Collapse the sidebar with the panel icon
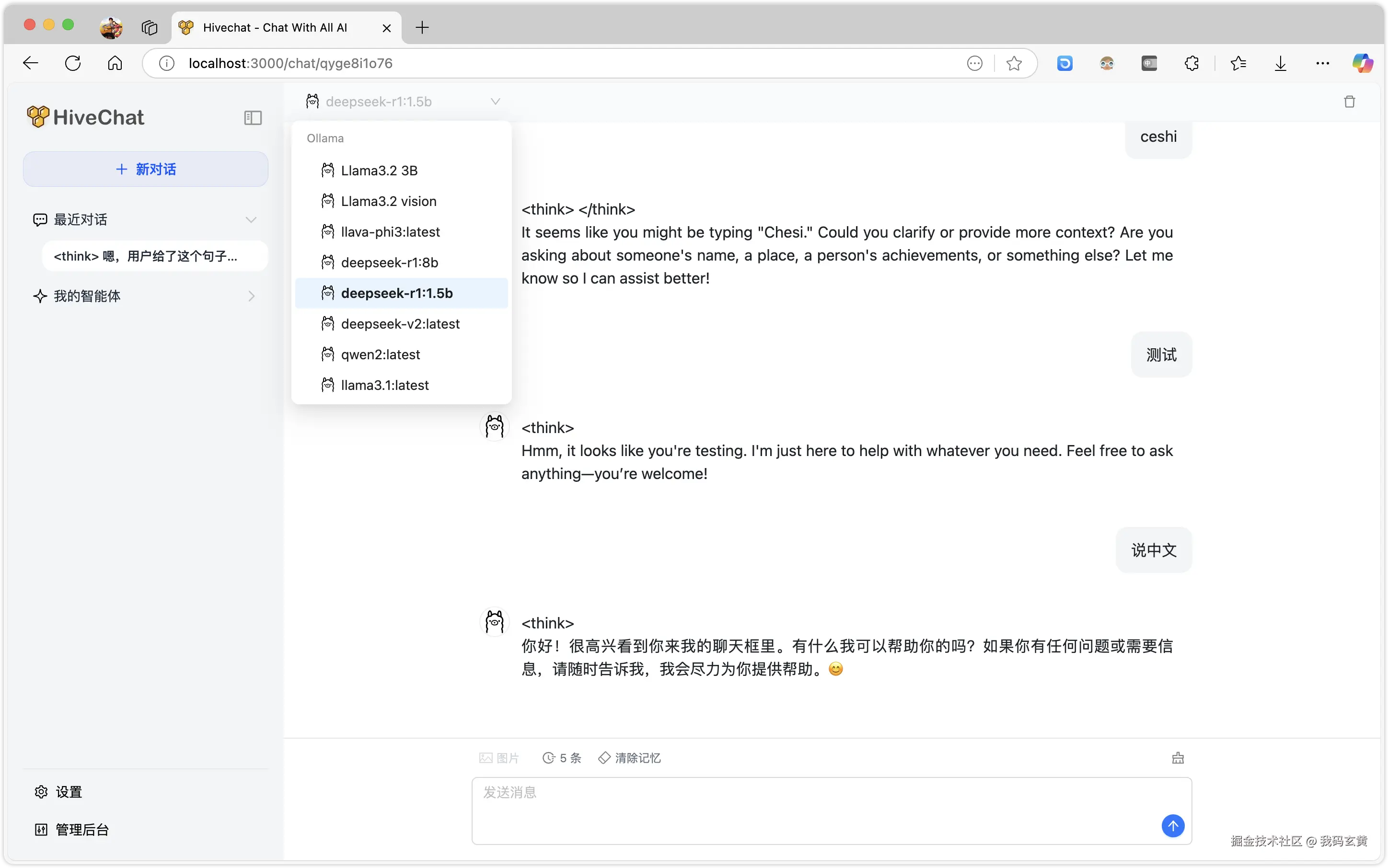Viewport: 1388px width, 868px height. [x=253, y=118]
